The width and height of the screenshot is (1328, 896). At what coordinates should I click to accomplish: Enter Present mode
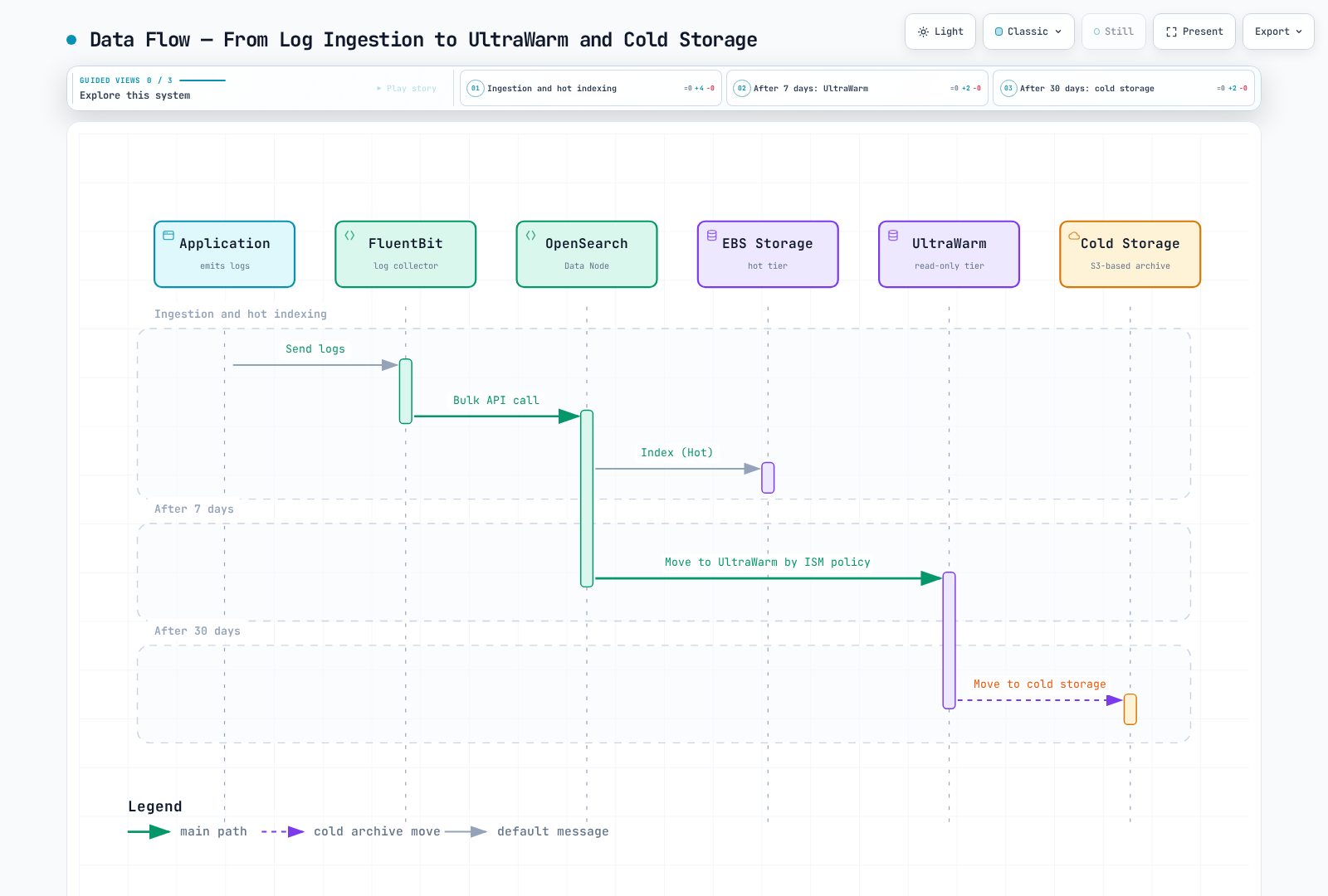click(x=1194, y=32)
